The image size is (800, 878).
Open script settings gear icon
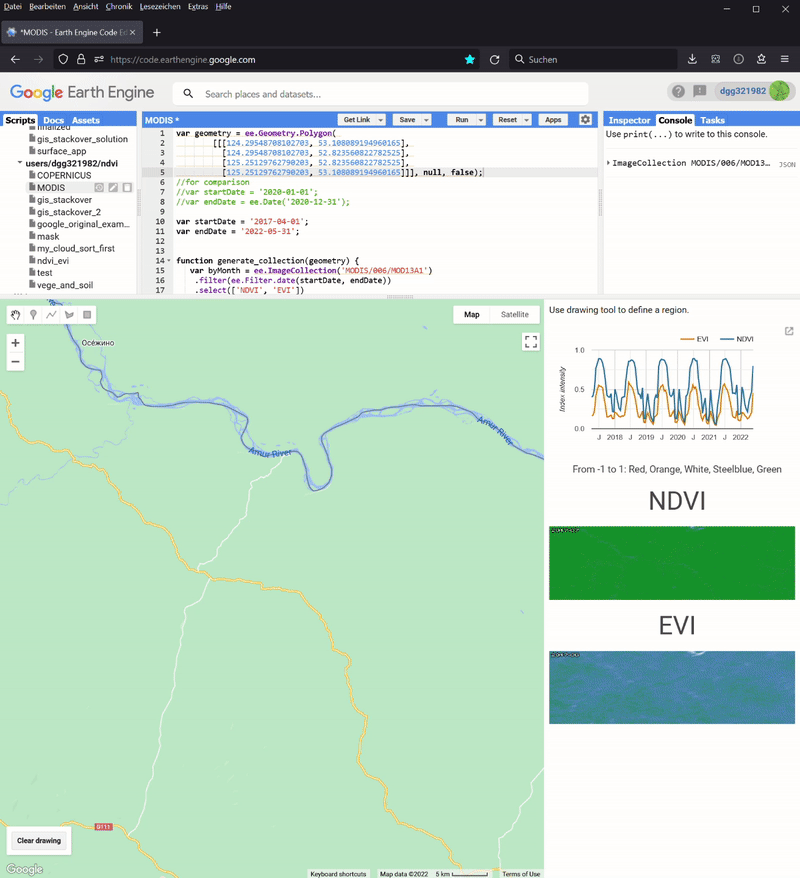pos(585,120)
